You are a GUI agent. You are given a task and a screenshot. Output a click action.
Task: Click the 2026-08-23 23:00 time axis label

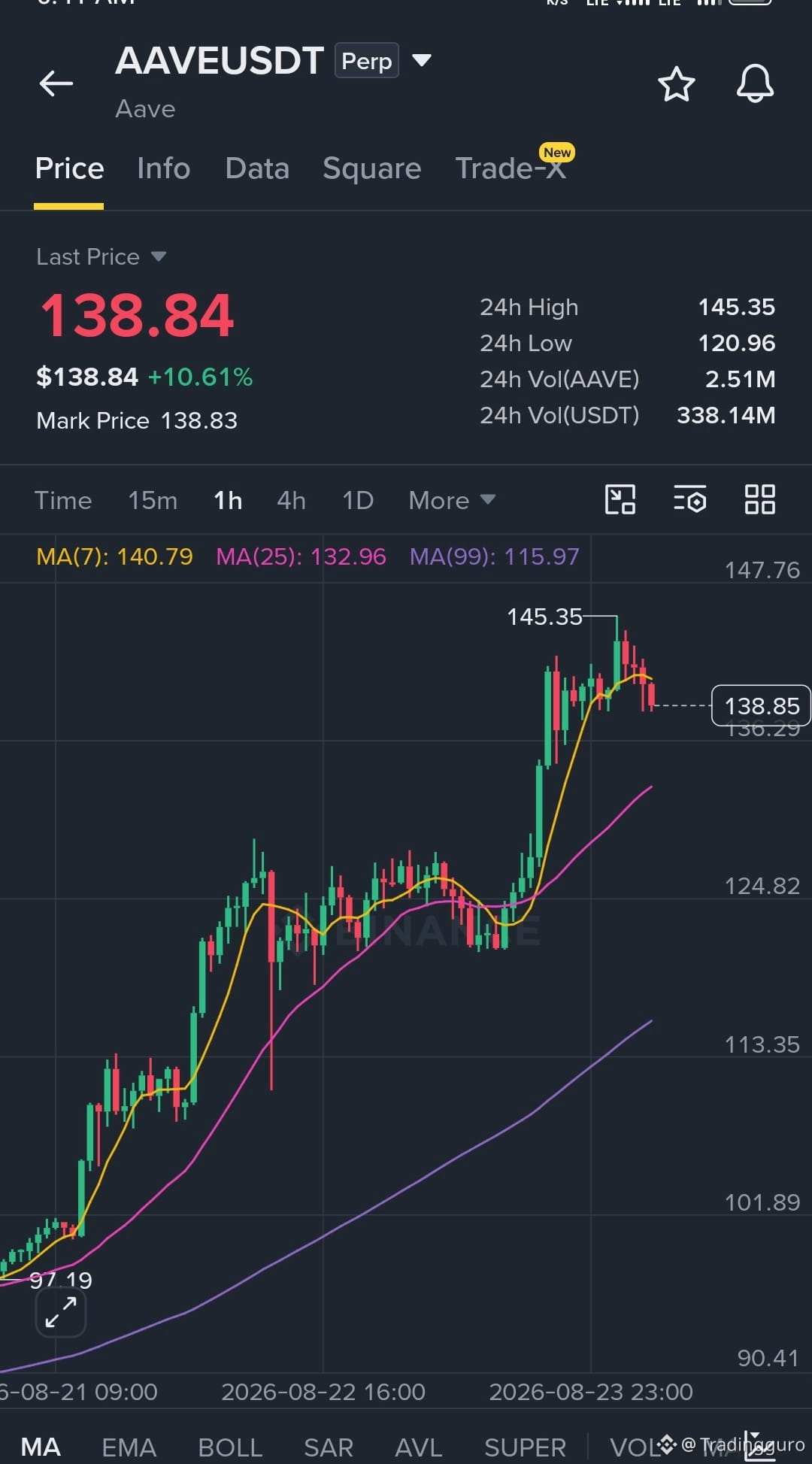(x=591, y=1392)
